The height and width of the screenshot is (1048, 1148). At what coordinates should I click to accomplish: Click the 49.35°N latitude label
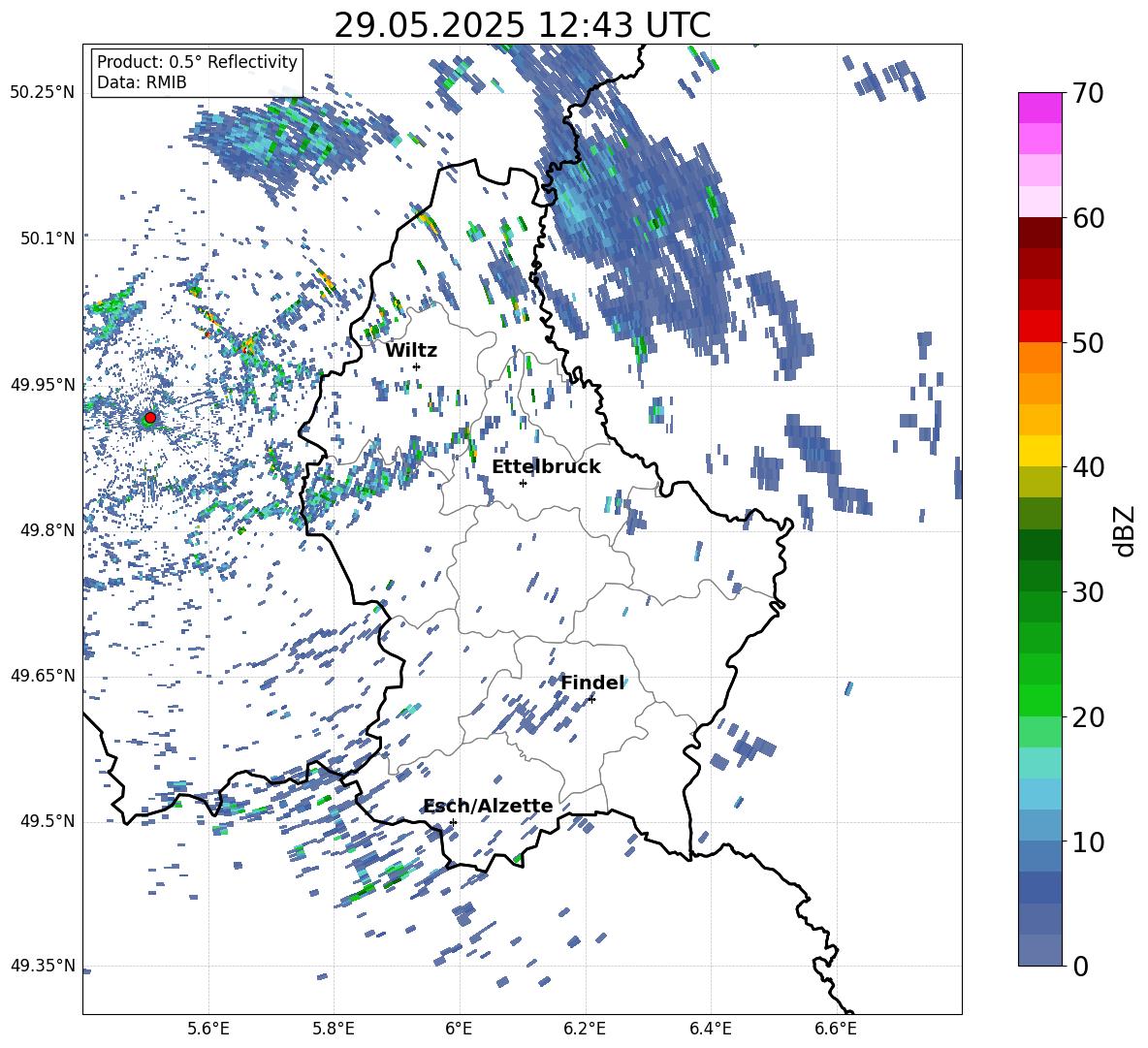click(43, 966)
